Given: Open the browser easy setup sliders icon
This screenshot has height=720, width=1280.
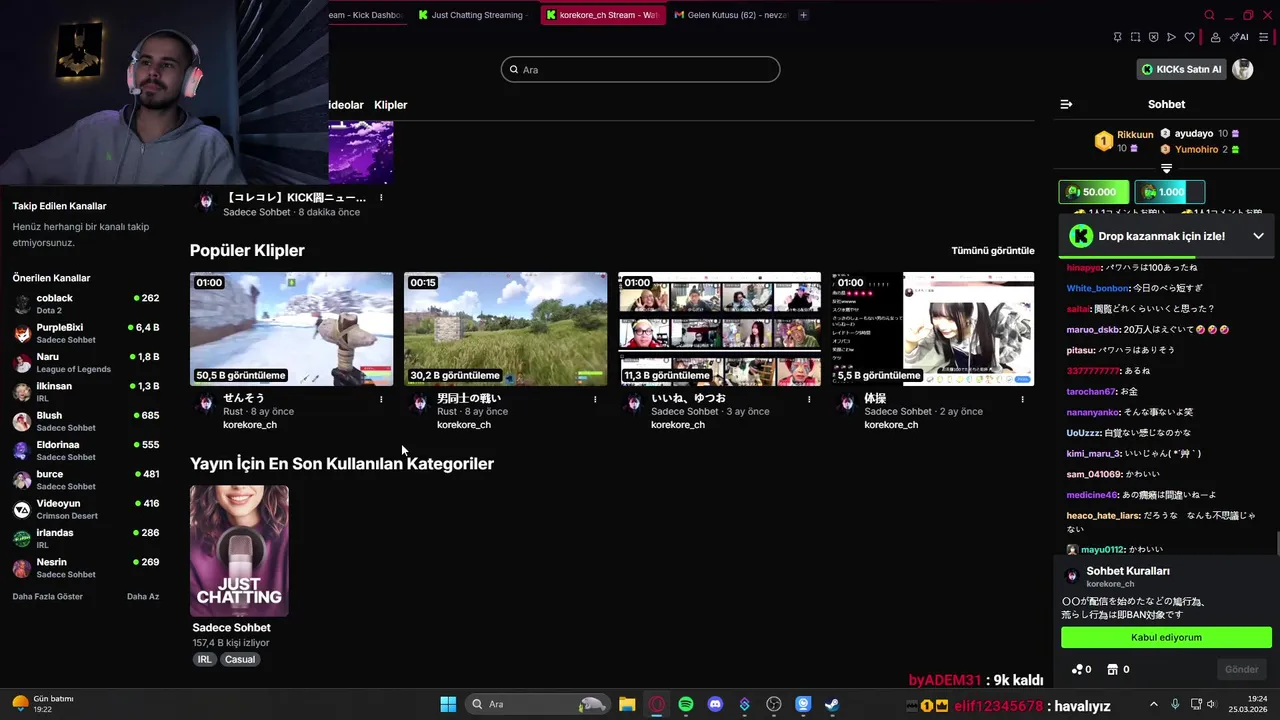Looking at the screenshot, I should pos(1265,37).
